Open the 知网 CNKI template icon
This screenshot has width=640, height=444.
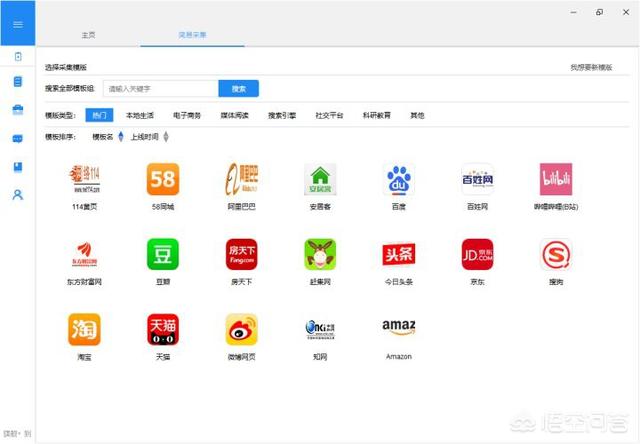[x=320, y=329]
